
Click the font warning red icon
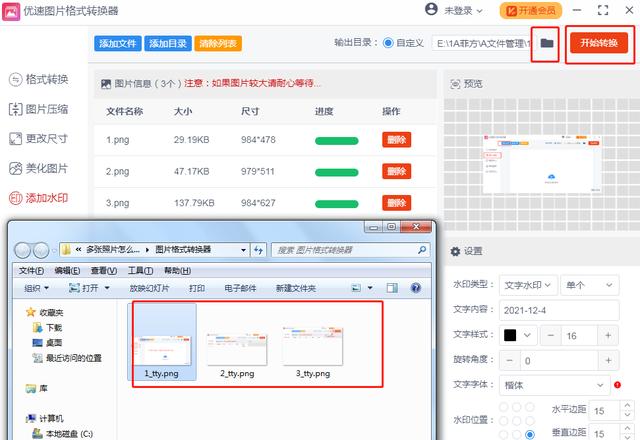coord(617,384)
